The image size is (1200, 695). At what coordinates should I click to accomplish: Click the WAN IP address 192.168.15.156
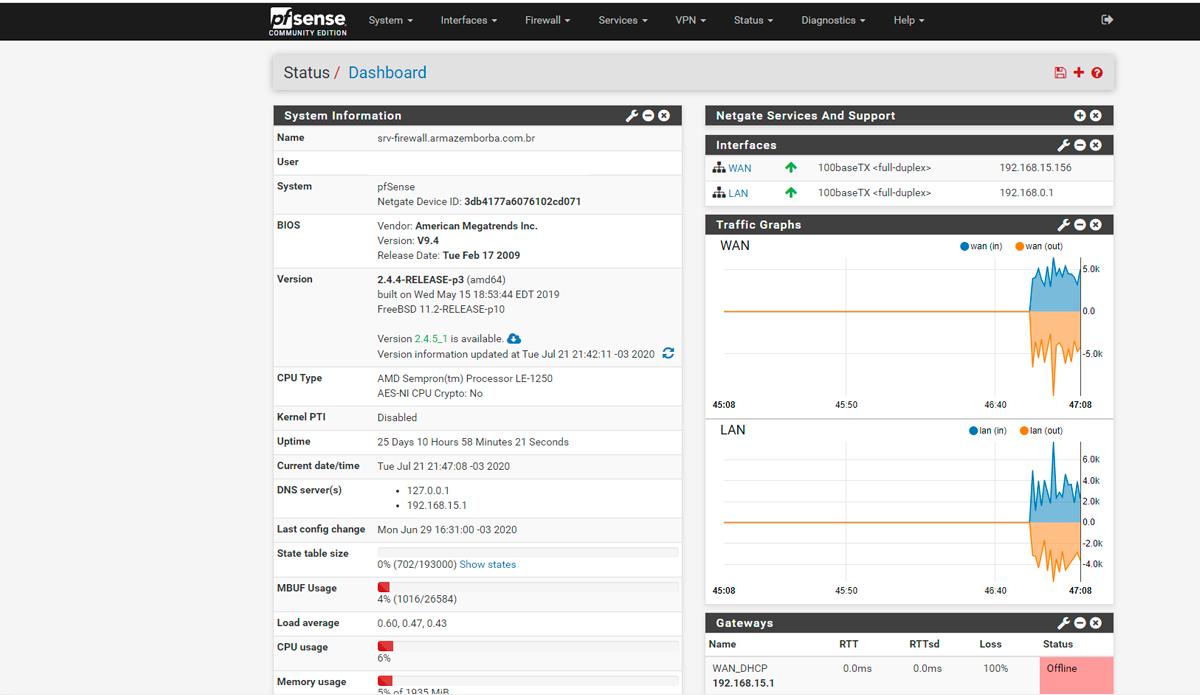point(1035,168)
